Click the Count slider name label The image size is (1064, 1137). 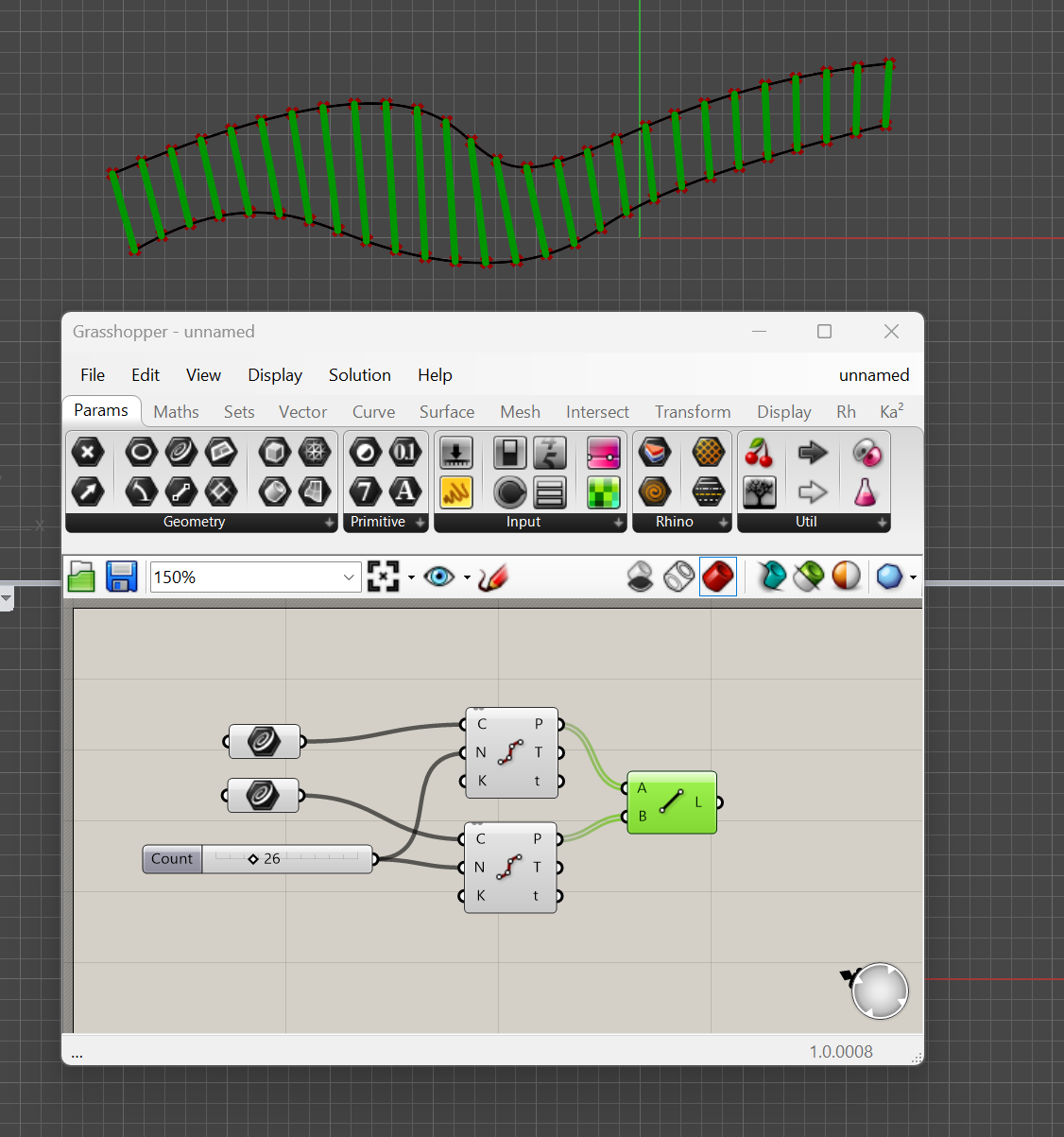point(172,859)
